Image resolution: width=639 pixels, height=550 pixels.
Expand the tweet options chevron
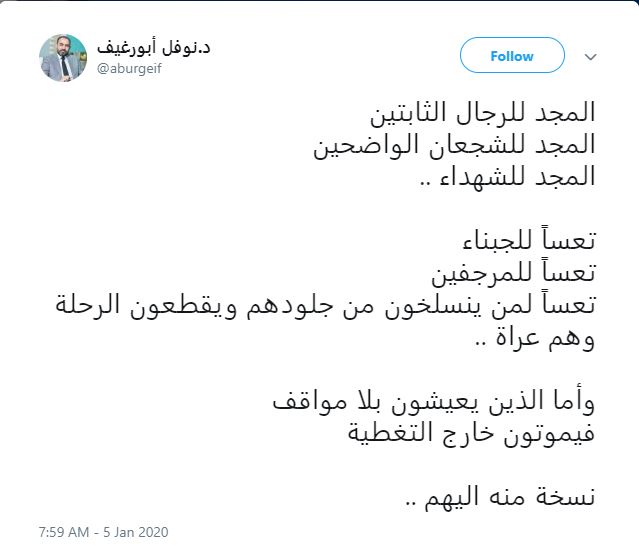click(x=591, y=56)
